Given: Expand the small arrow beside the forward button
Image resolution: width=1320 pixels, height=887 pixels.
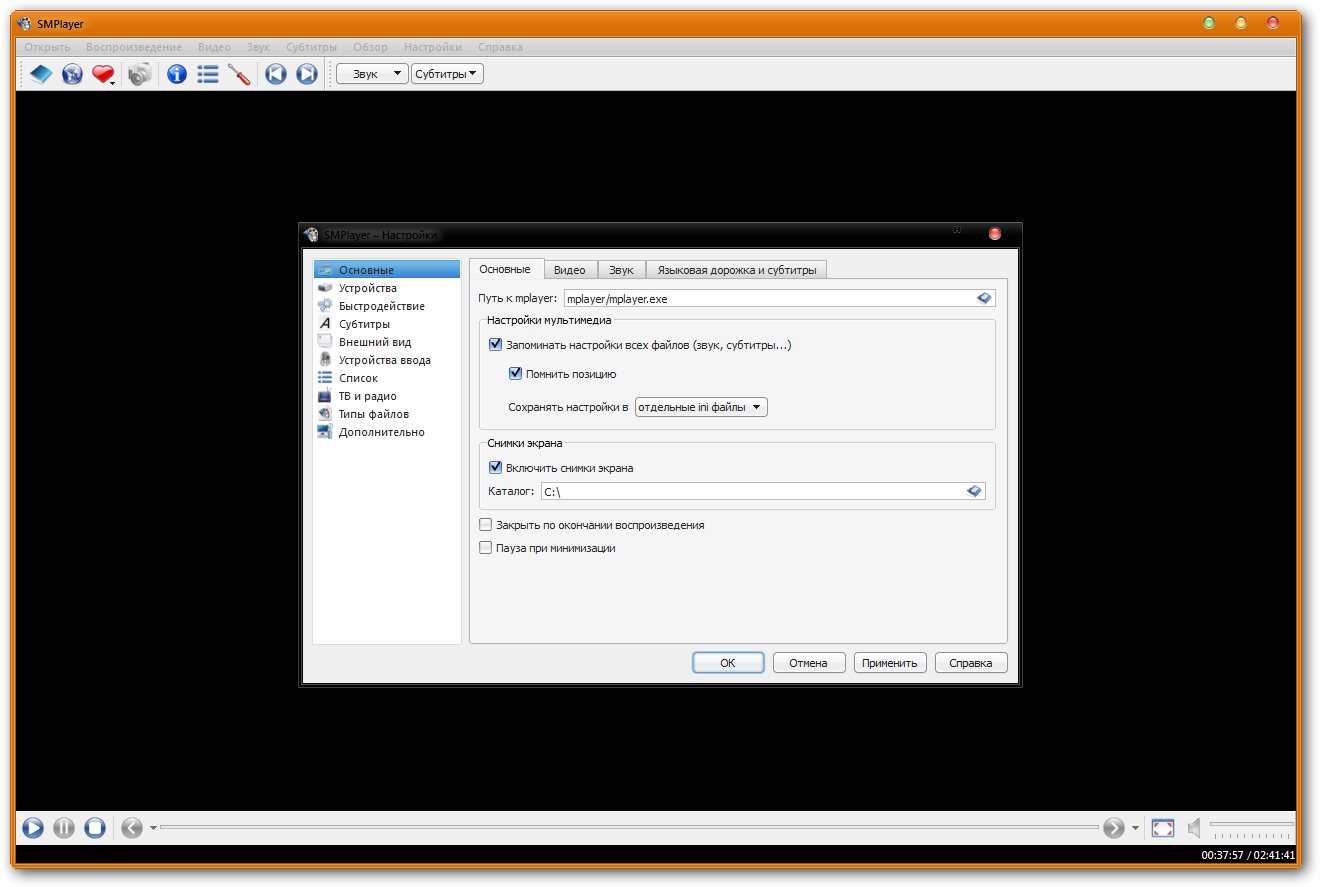Looking at the screenshot, I should (x=1135, y=828).
